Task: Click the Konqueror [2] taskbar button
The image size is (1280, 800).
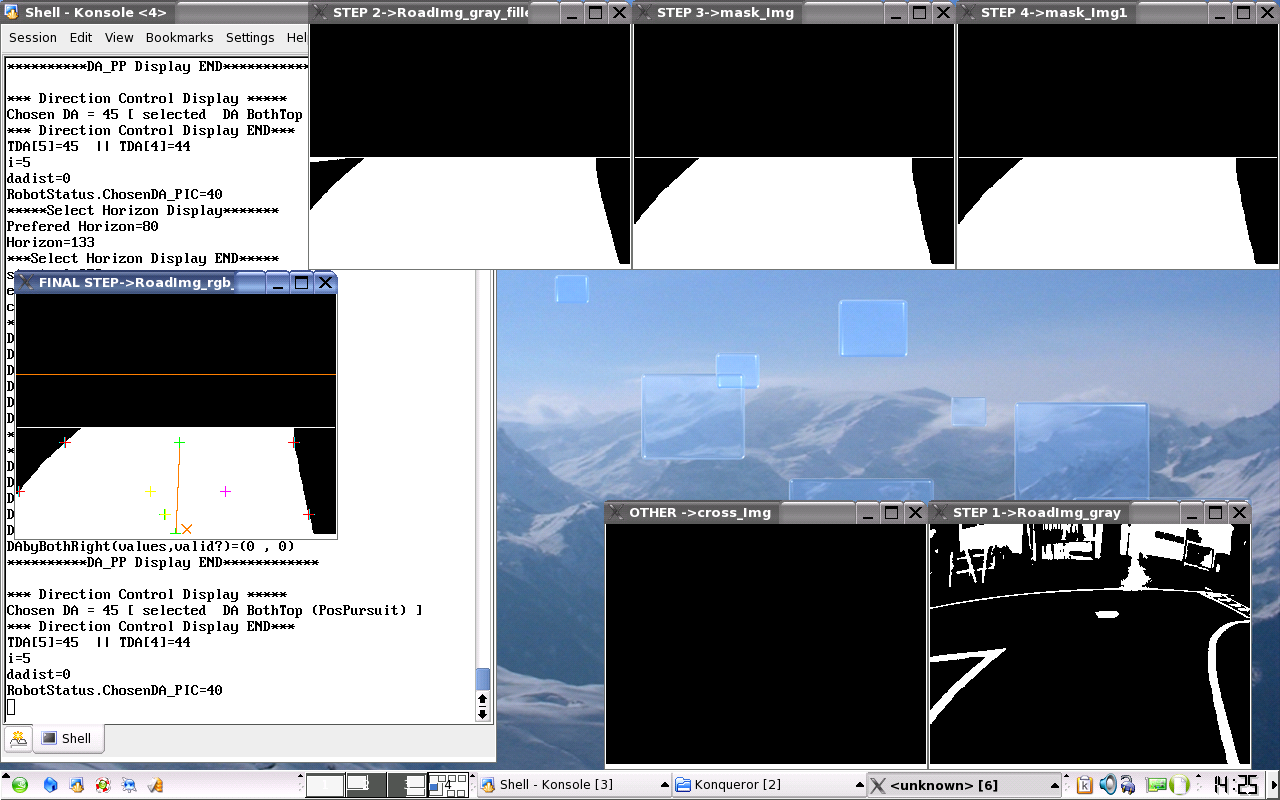Action: (769, 785)
